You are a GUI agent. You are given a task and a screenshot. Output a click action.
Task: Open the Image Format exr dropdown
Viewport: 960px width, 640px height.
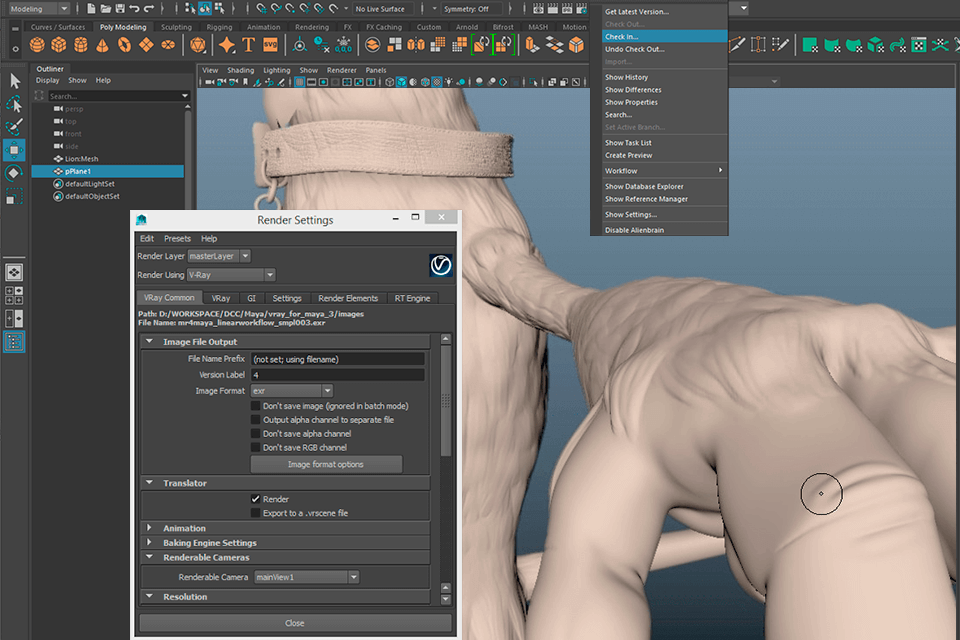pyautogui.click(x=292, y=391)
